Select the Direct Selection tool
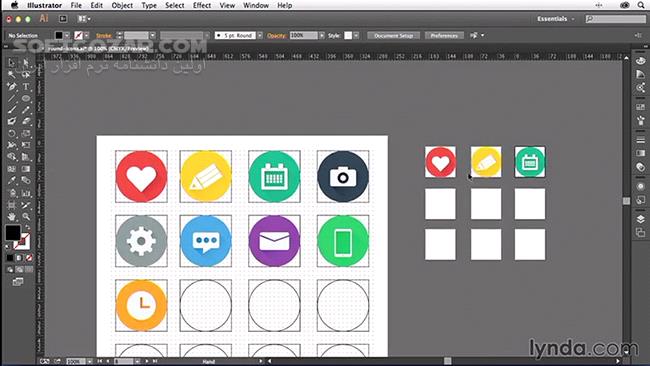Viewport: 650px width, 366px height. coord(26,63)
